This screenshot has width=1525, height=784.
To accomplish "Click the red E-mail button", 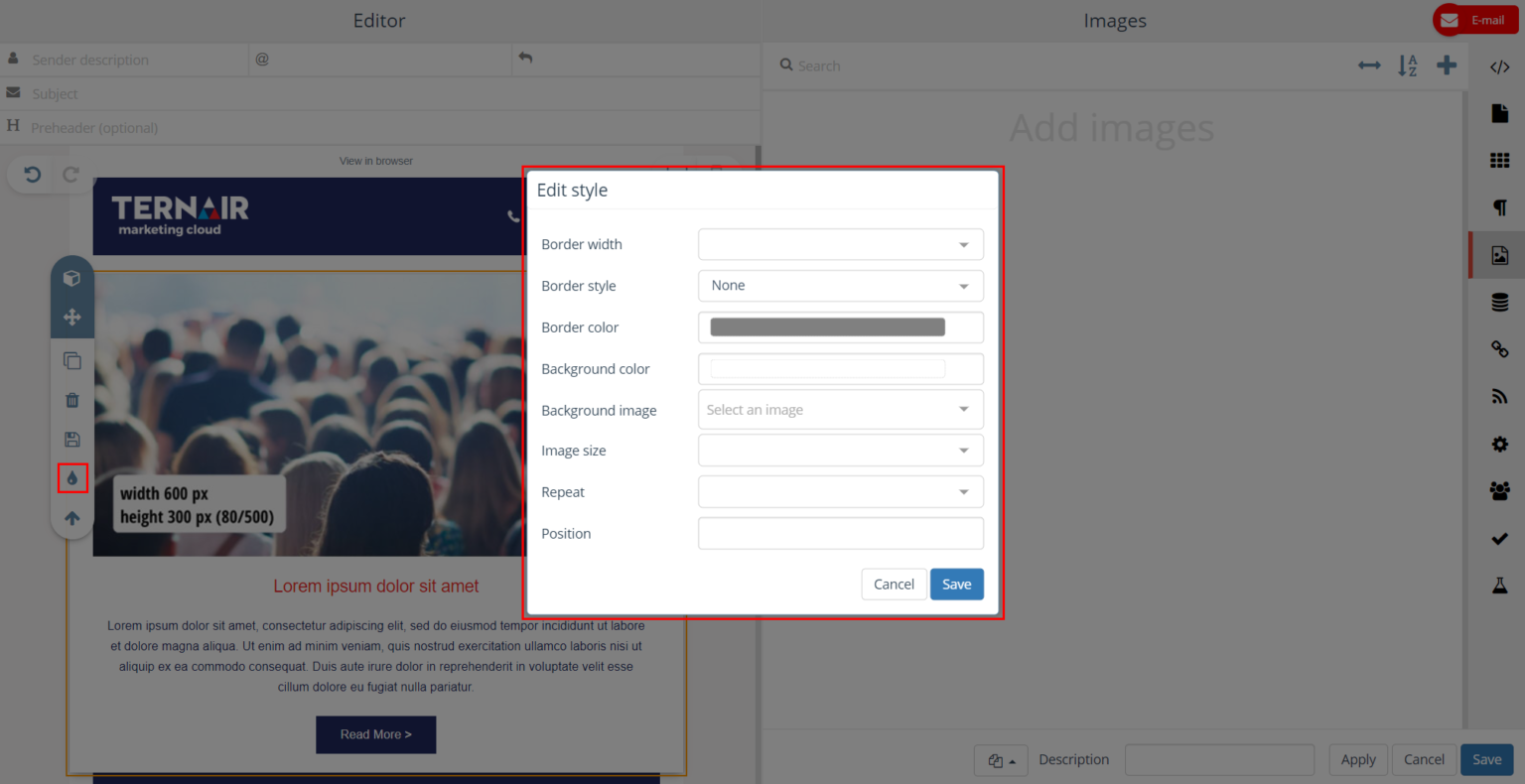I will click(x=1475, y=20).
